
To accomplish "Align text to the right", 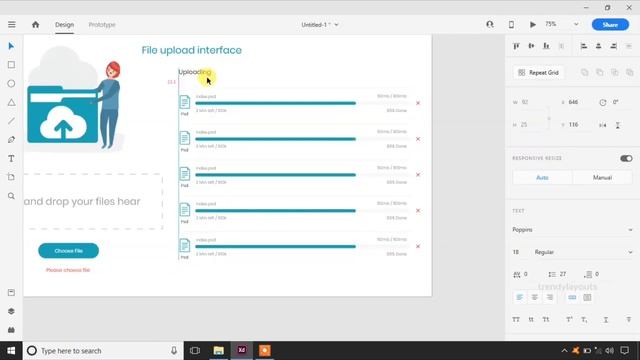I will point(549,297).
